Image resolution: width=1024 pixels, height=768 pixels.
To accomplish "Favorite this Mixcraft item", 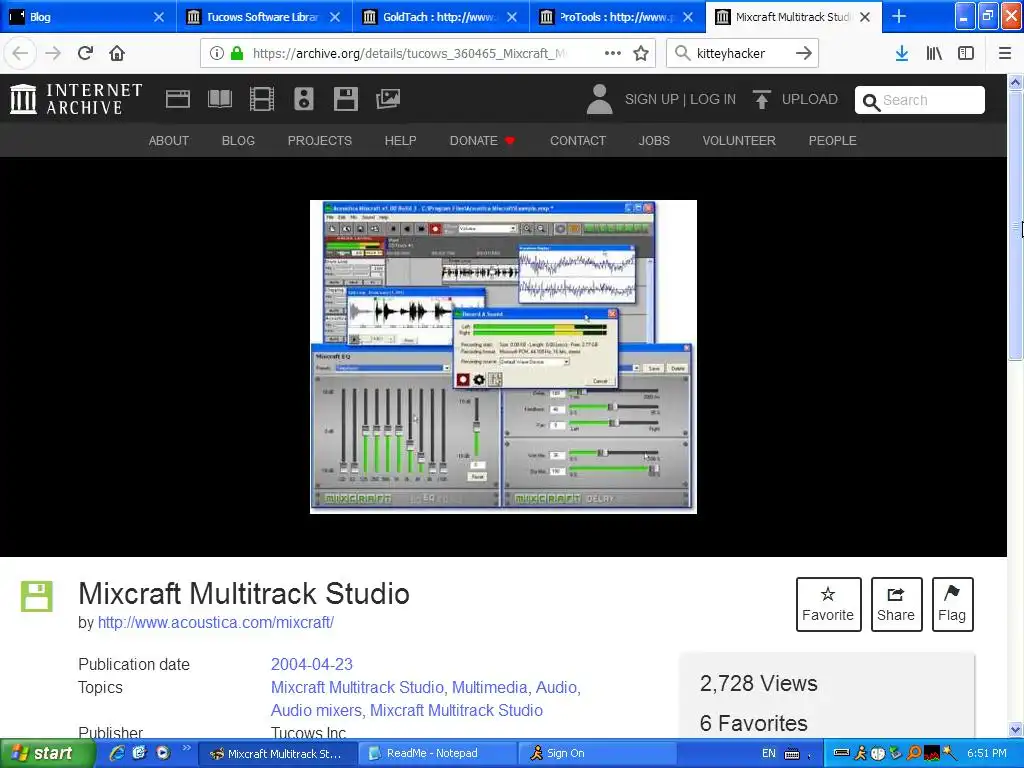I will (x=828, y=604).
